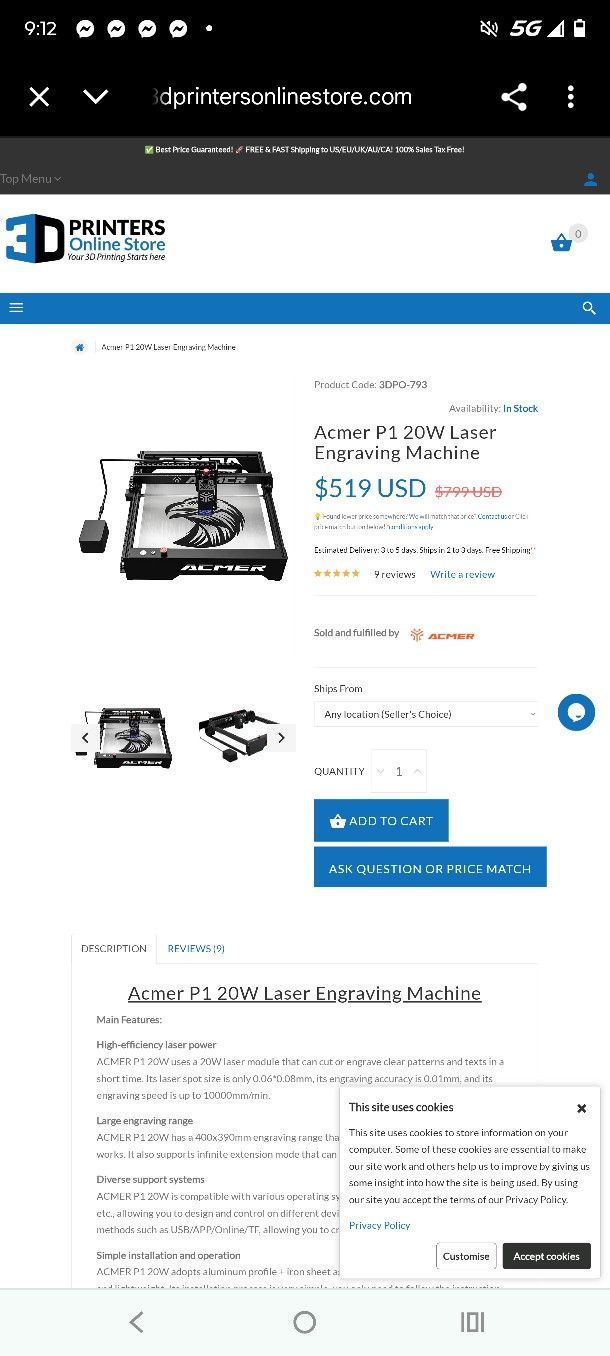Show next product thumbnail with right arrow

pos(282,738)
